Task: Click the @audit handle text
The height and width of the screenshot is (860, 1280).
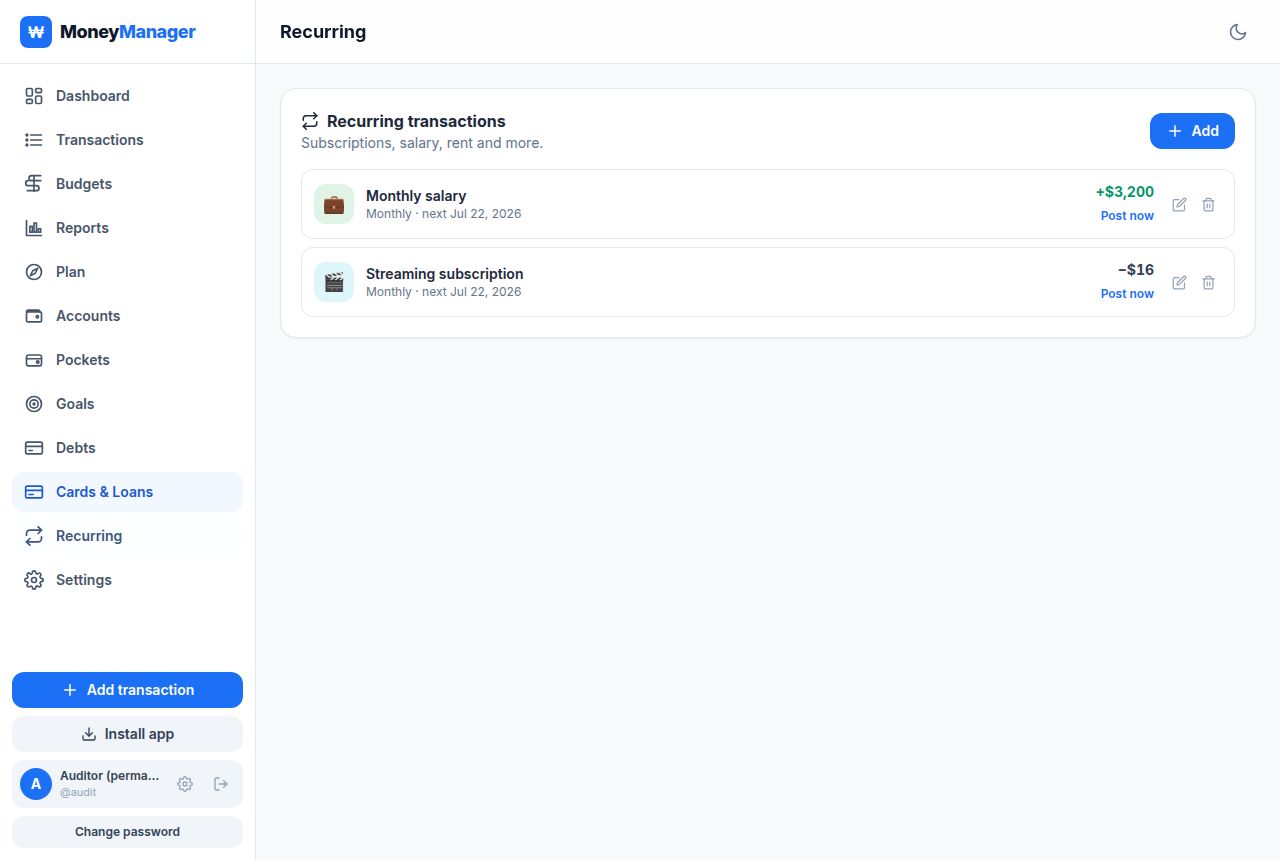Action: pyautogui.click(x=78, y=793)
